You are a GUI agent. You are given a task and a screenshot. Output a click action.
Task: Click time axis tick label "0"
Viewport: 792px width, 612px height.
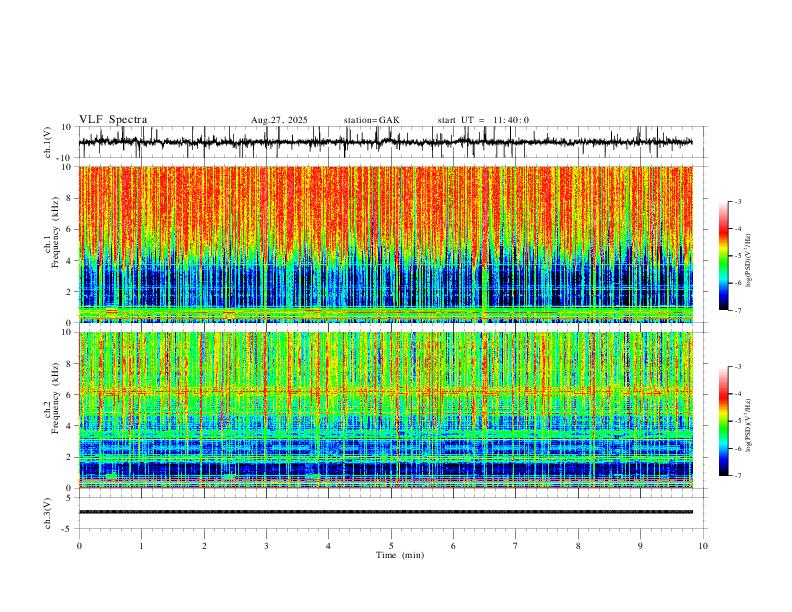pyautogui.click(x=79, y=546)
